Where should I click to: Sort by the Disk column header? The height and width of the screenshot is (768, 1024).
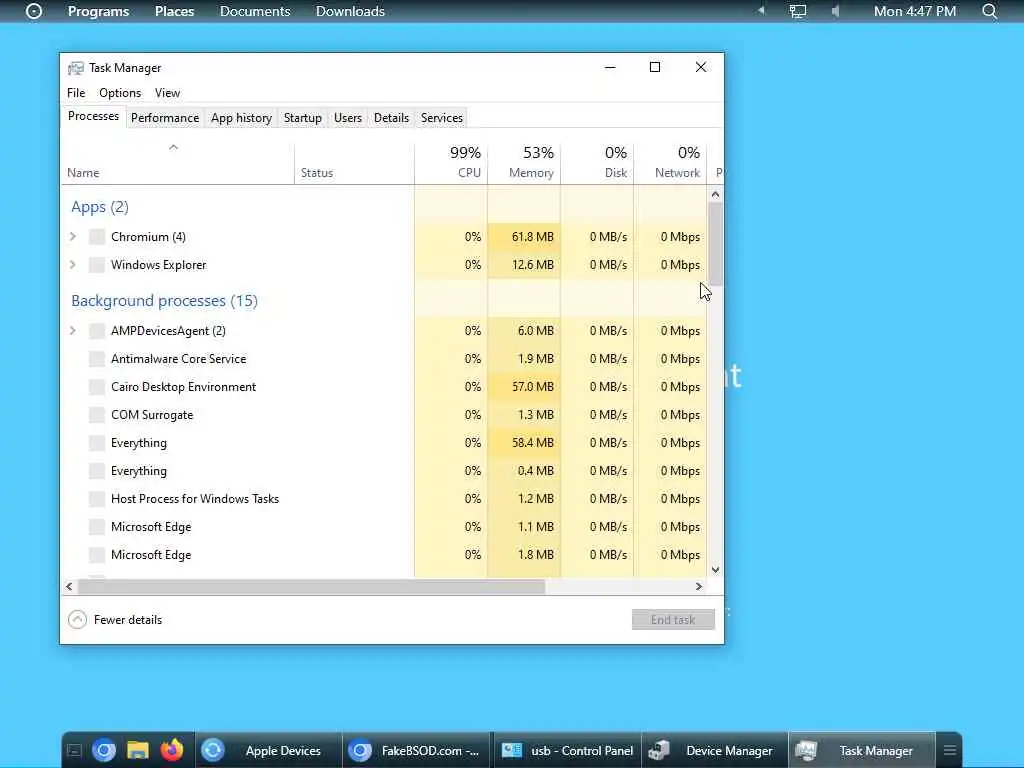tap(597, 163)
